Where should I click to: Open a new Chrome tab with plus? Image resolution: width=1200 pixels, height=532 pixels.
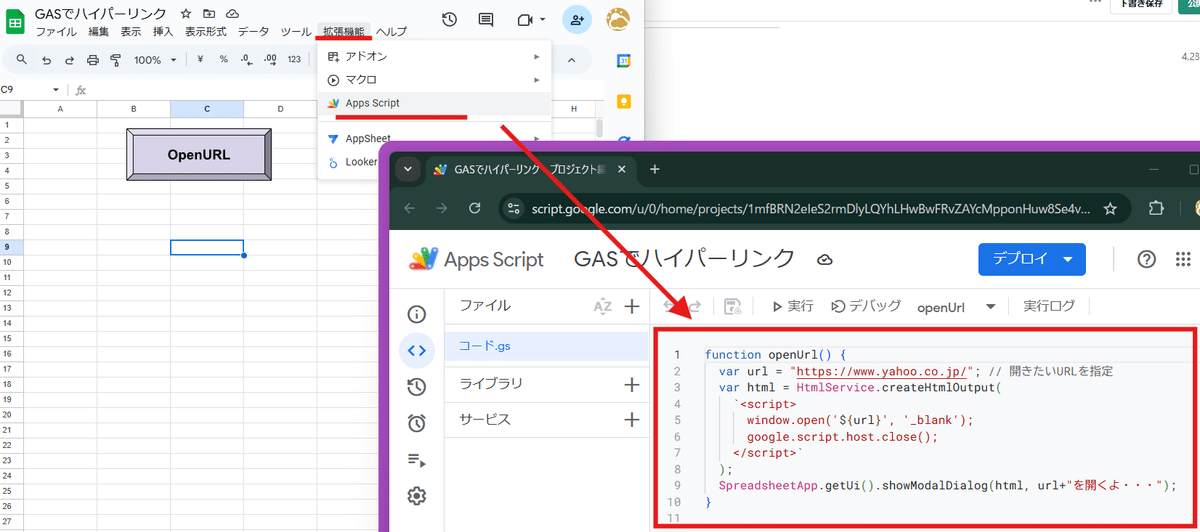pos(655,169)
